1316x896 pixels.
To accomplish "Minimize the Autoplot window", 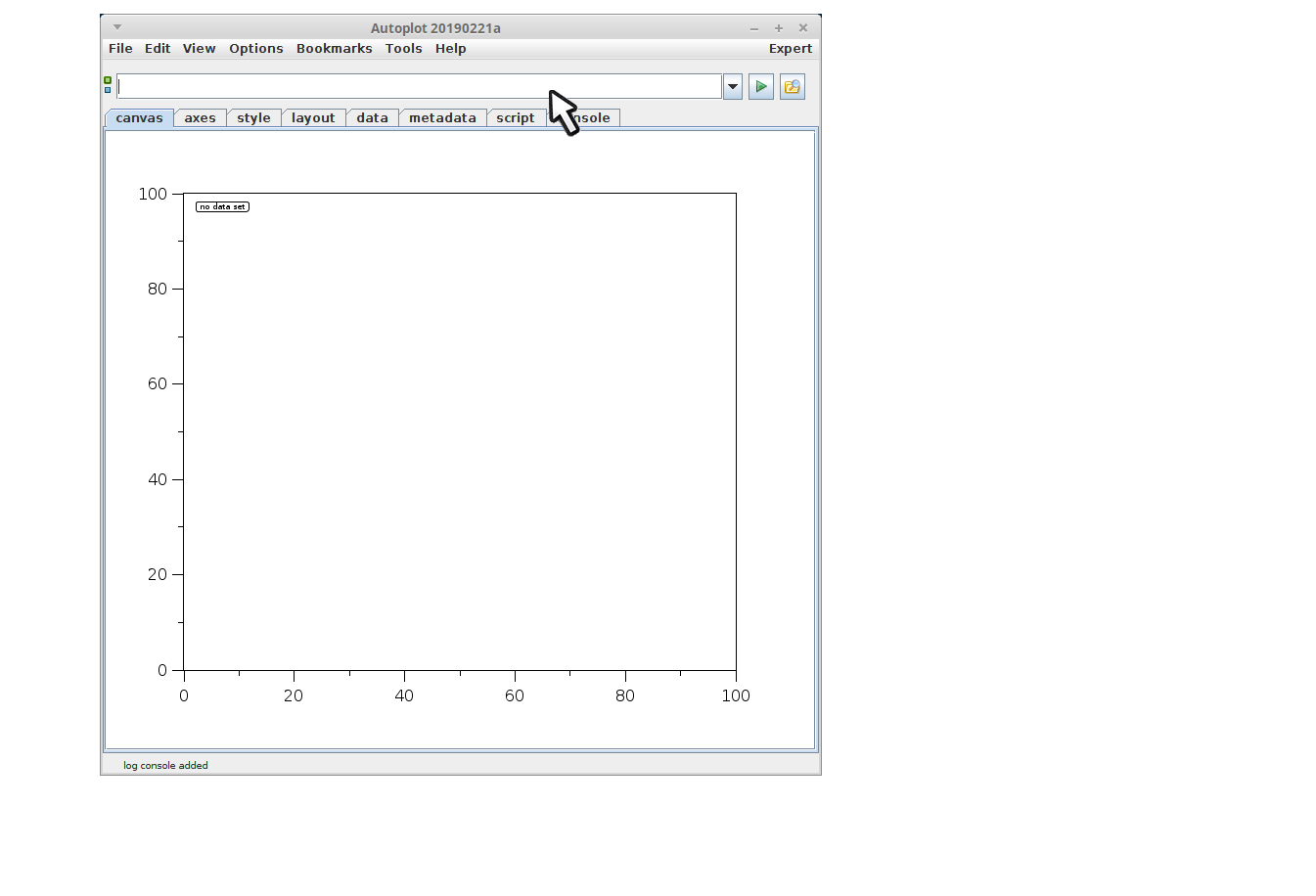I will coord(753,28).
